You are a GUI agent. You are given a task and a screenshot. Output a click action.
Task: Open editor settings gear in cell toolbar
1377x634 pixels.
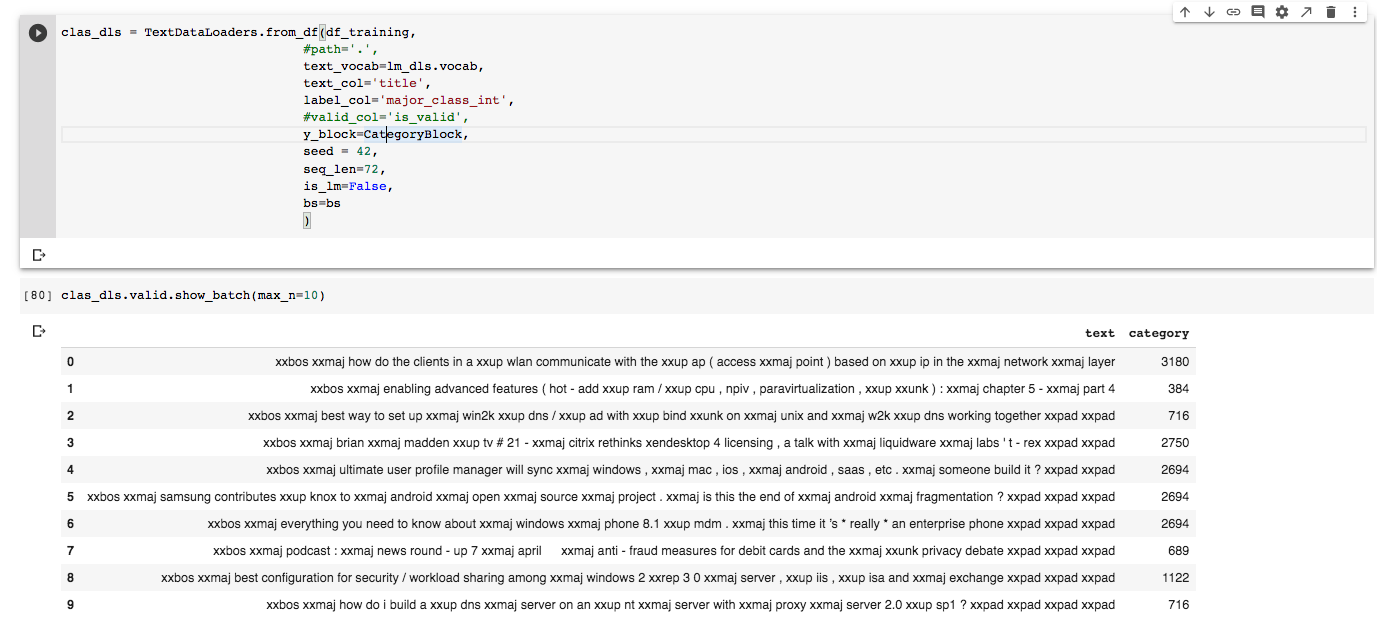(1282, 12)
